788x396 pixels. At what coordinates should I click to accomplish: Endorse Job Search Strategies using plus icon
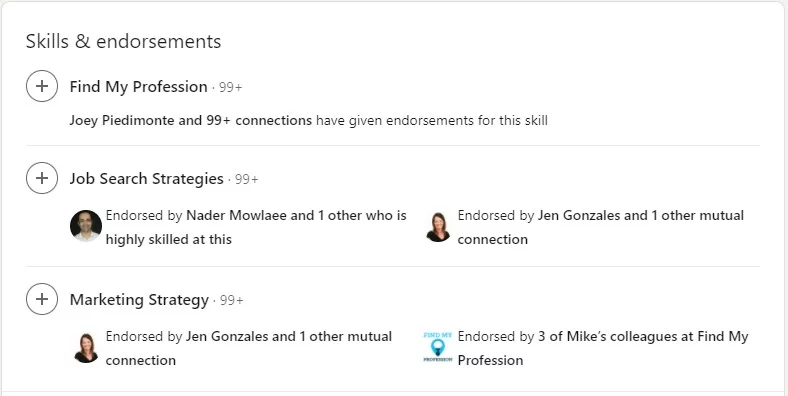coord(42,178)
